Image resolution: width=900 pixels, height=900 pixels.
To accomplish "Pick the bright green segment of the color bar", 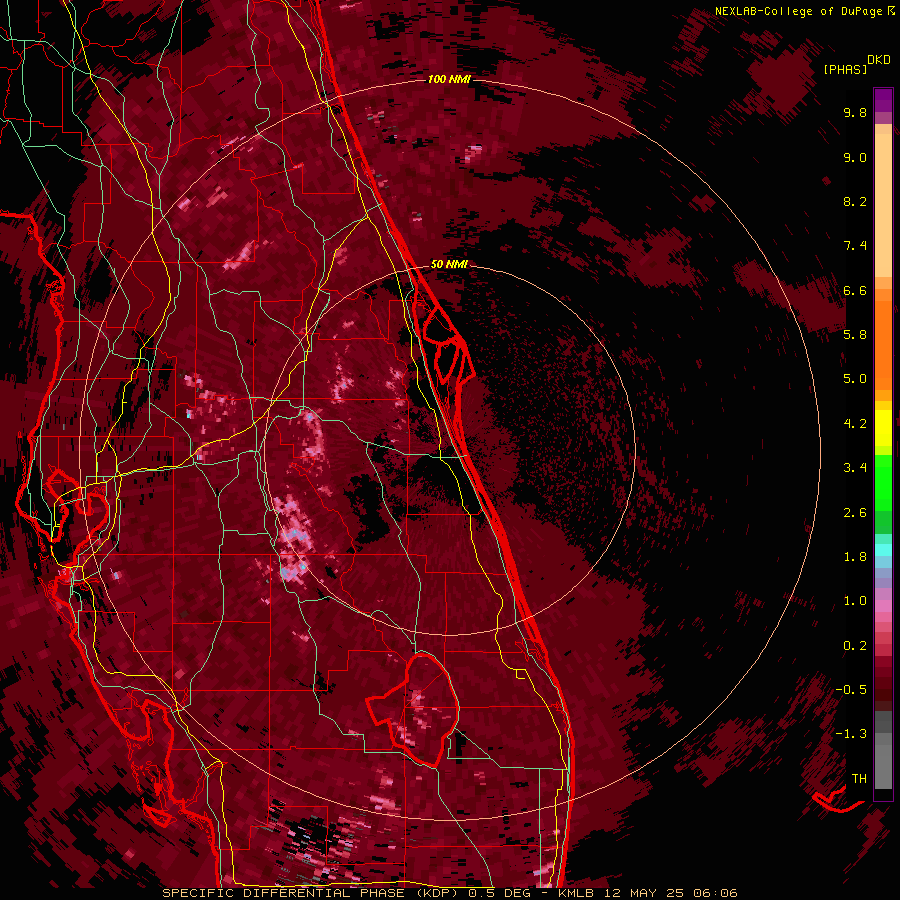I will coord(883,483).
